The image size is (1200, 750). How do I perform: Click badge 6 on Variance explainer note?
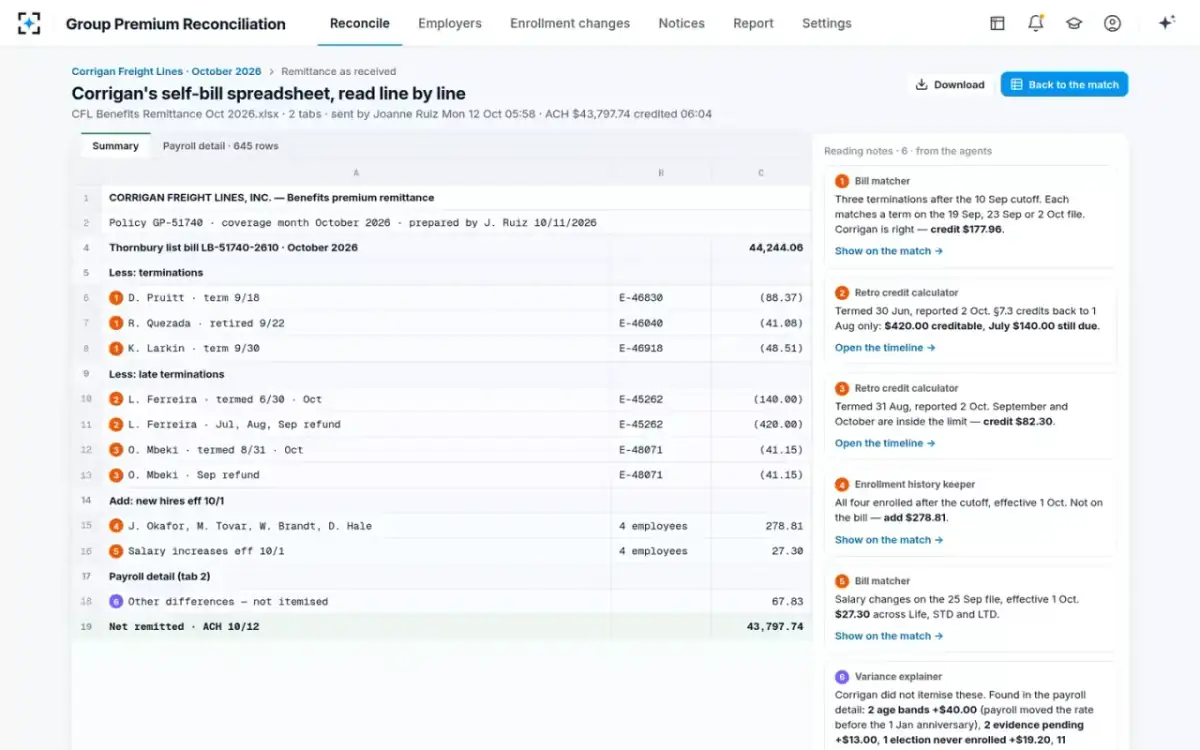(x=842, y=677)
